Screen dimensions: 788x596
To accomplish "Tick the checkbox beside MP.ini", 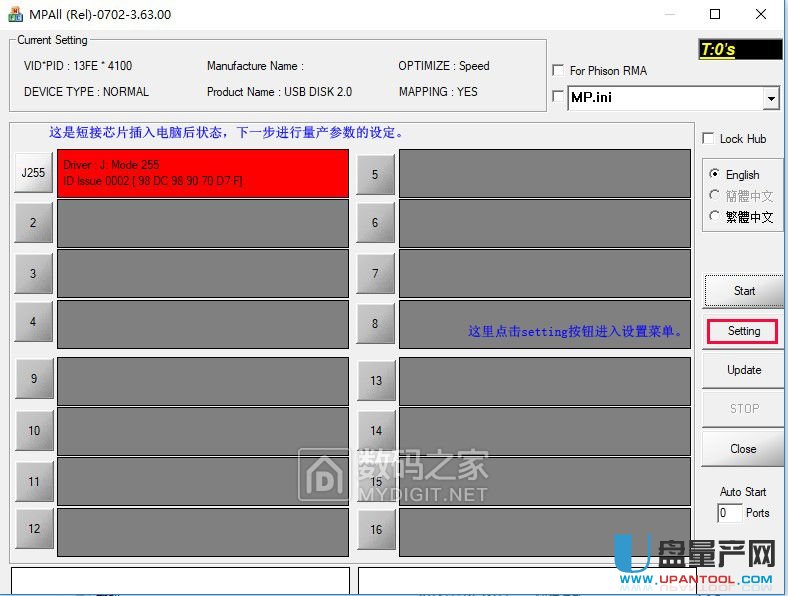I will 558,97.
